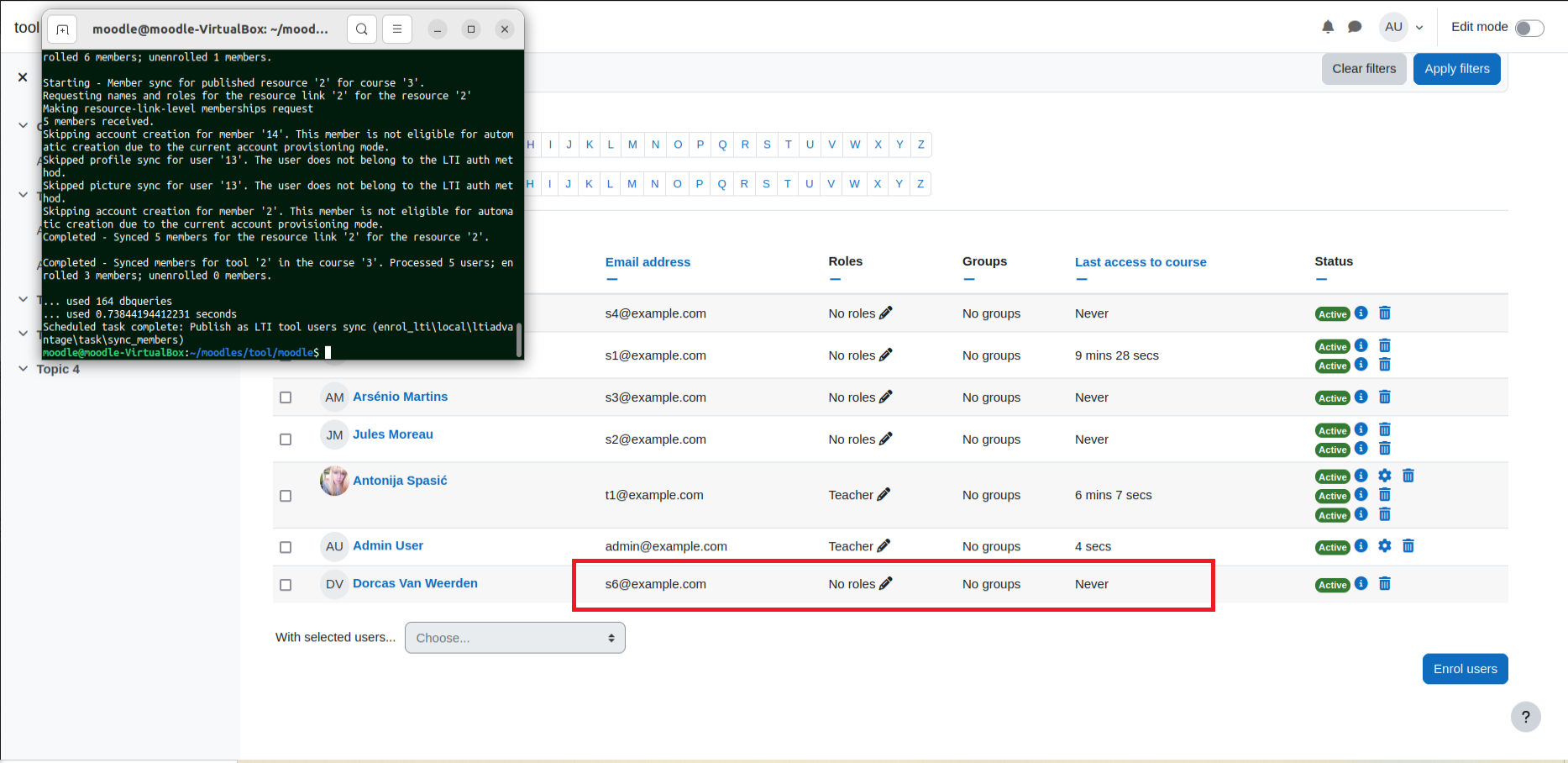Open Antonija Spasić profile link
The width and height of the screenshot is (1568, 763).
point(400,481)
